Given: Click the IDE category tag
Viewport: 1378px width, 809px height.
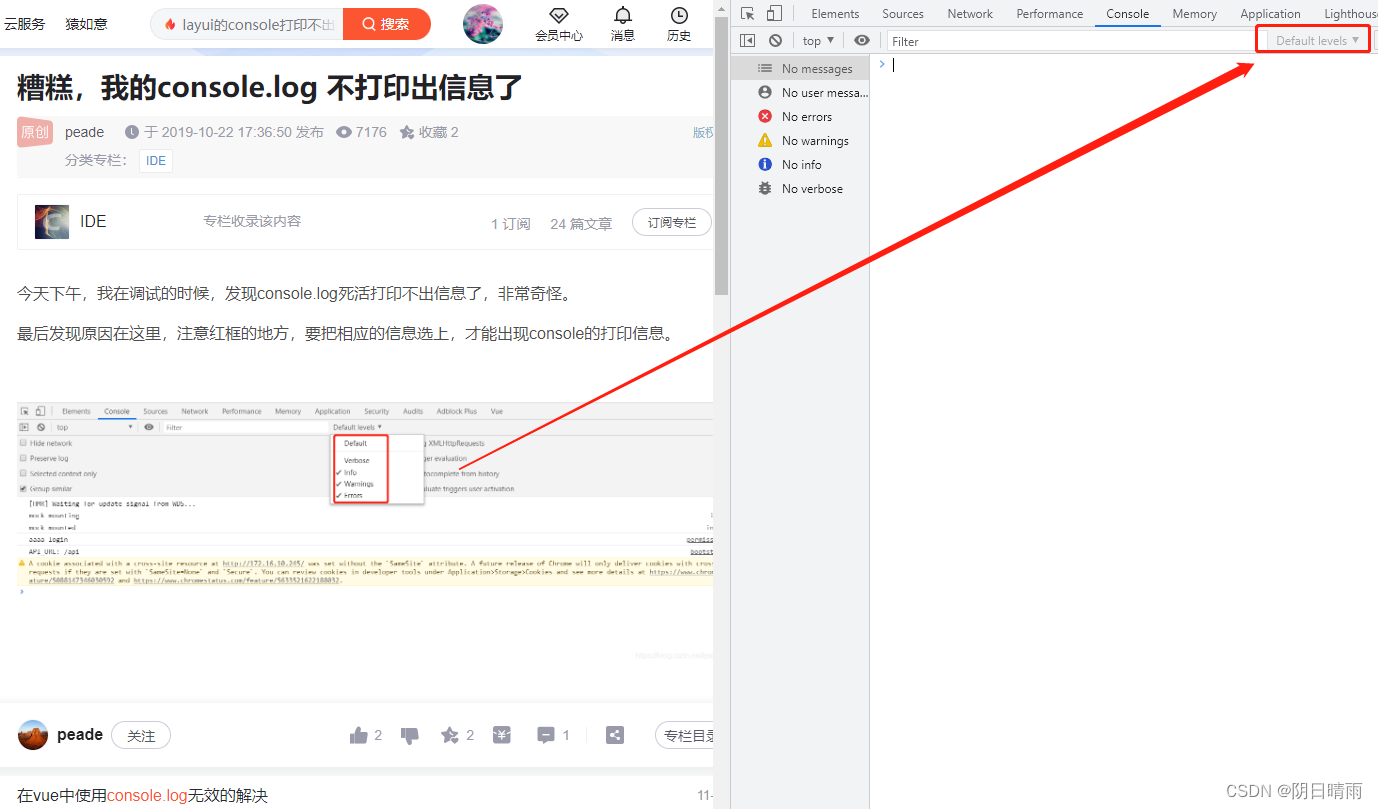Looking at the screenshot, I should point(156,161).
